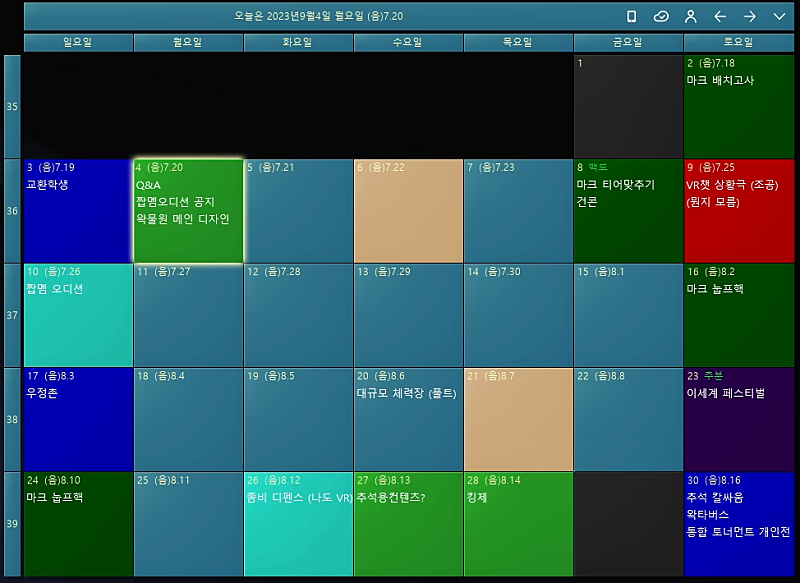Image resolution: width=800 pixels, height=583 pixels.
Task: Click the 추분 solar term label
Action: pos(713,376)
